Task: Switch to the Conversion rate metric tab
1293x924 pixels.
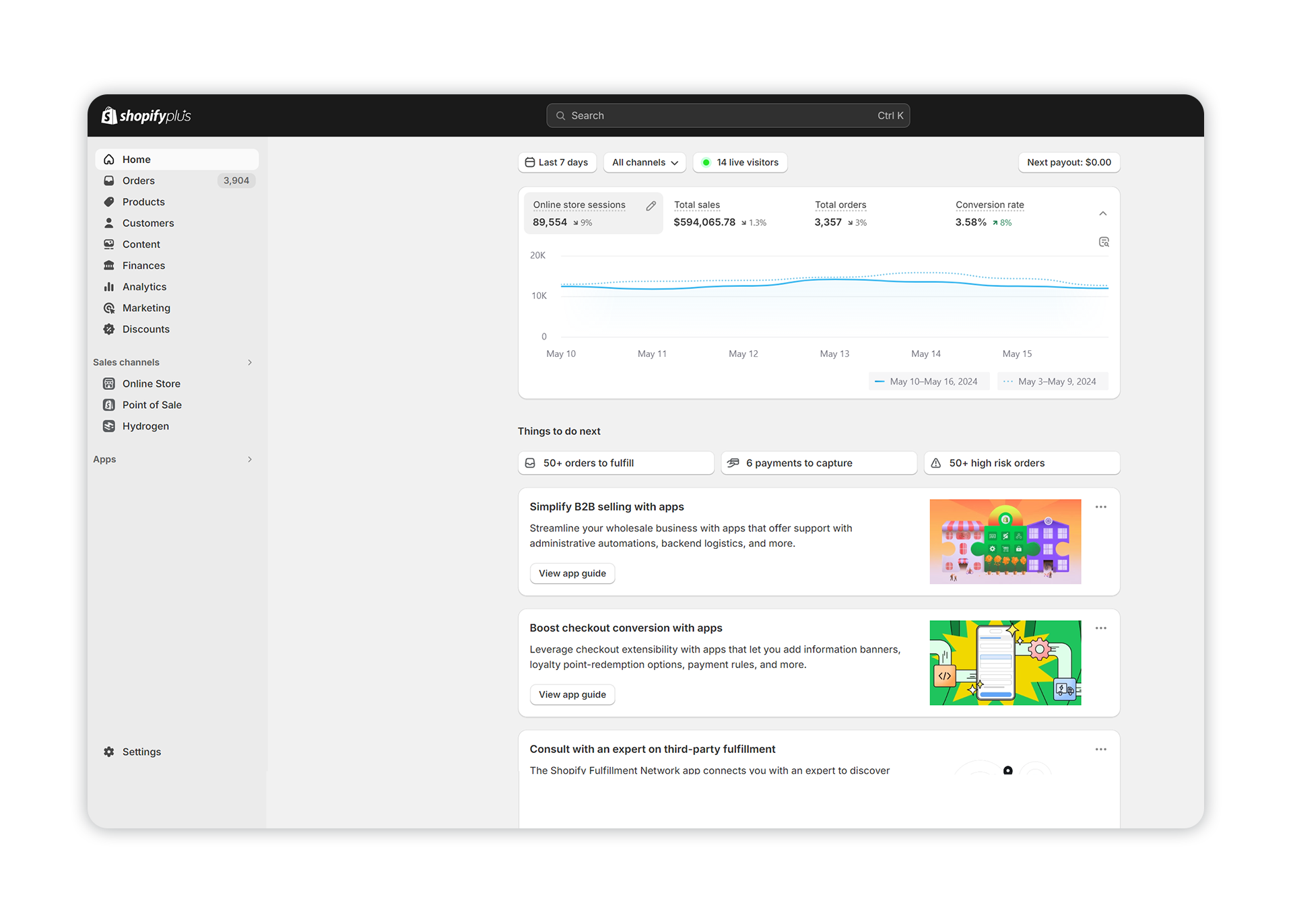Action: click(989, 213)
